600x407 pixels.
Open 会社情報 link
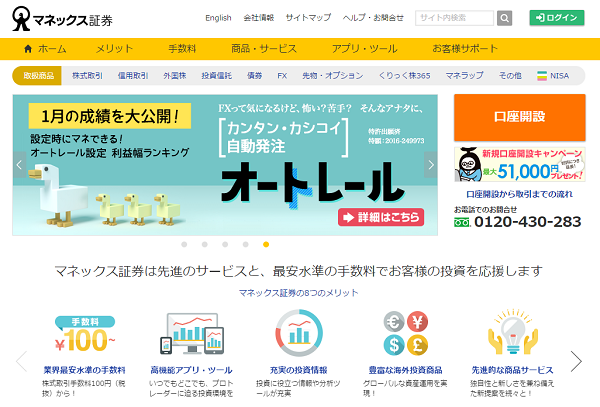[259, 18]
